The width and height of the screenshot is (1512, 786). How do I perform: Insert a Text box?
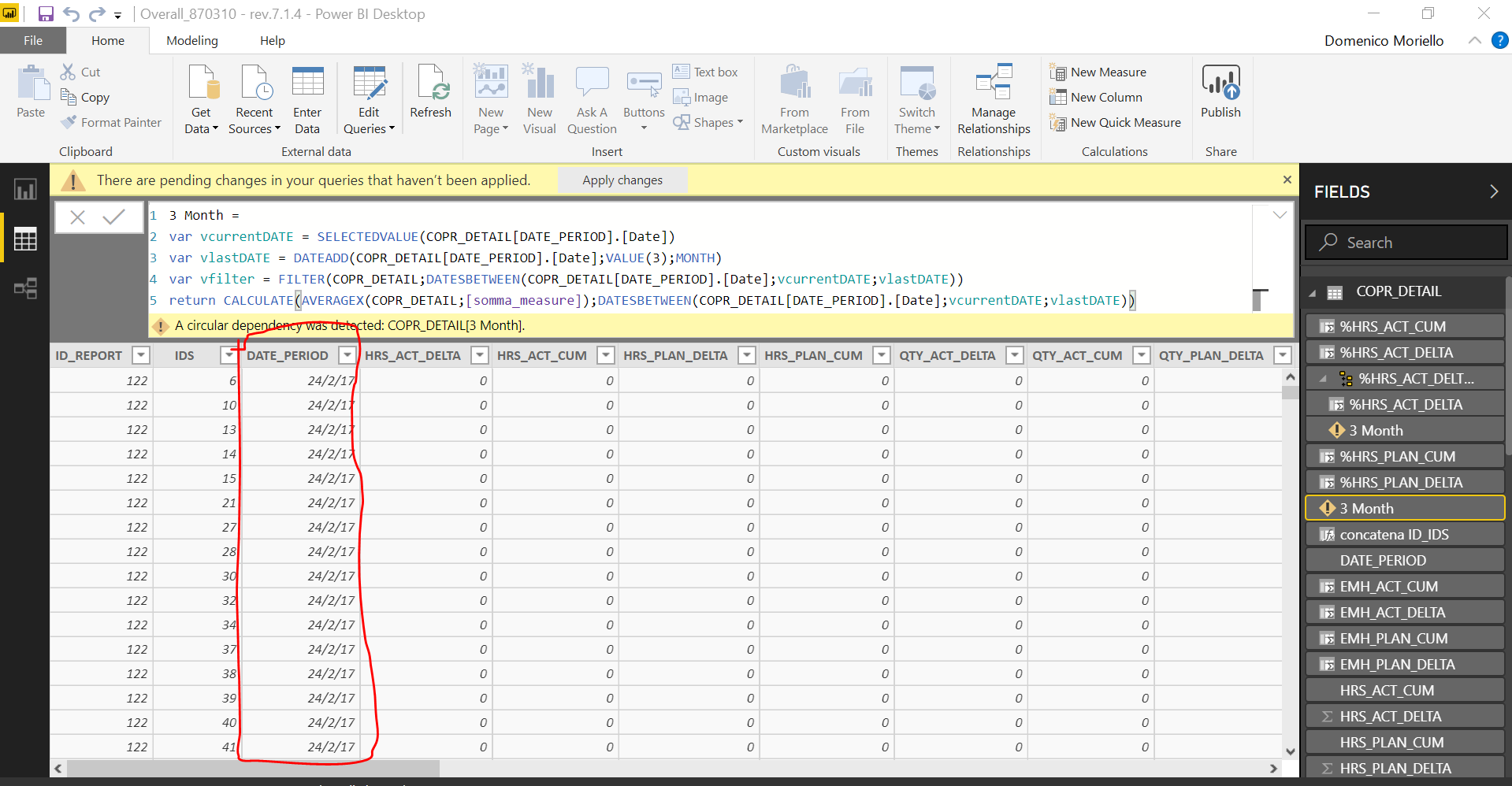[x=705, y=72]
